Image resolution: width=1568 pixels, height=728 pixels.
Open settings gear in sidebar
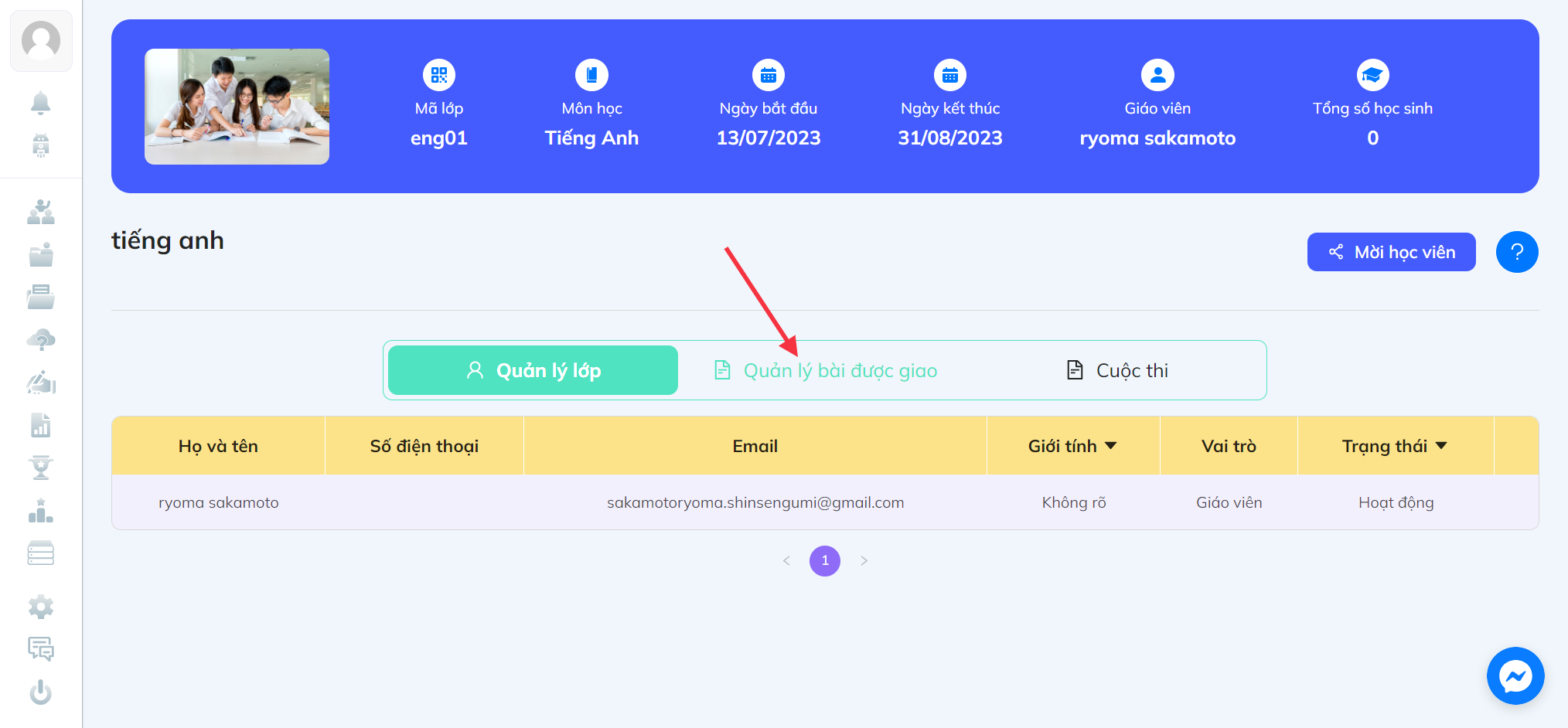click(x=40, y=607)
